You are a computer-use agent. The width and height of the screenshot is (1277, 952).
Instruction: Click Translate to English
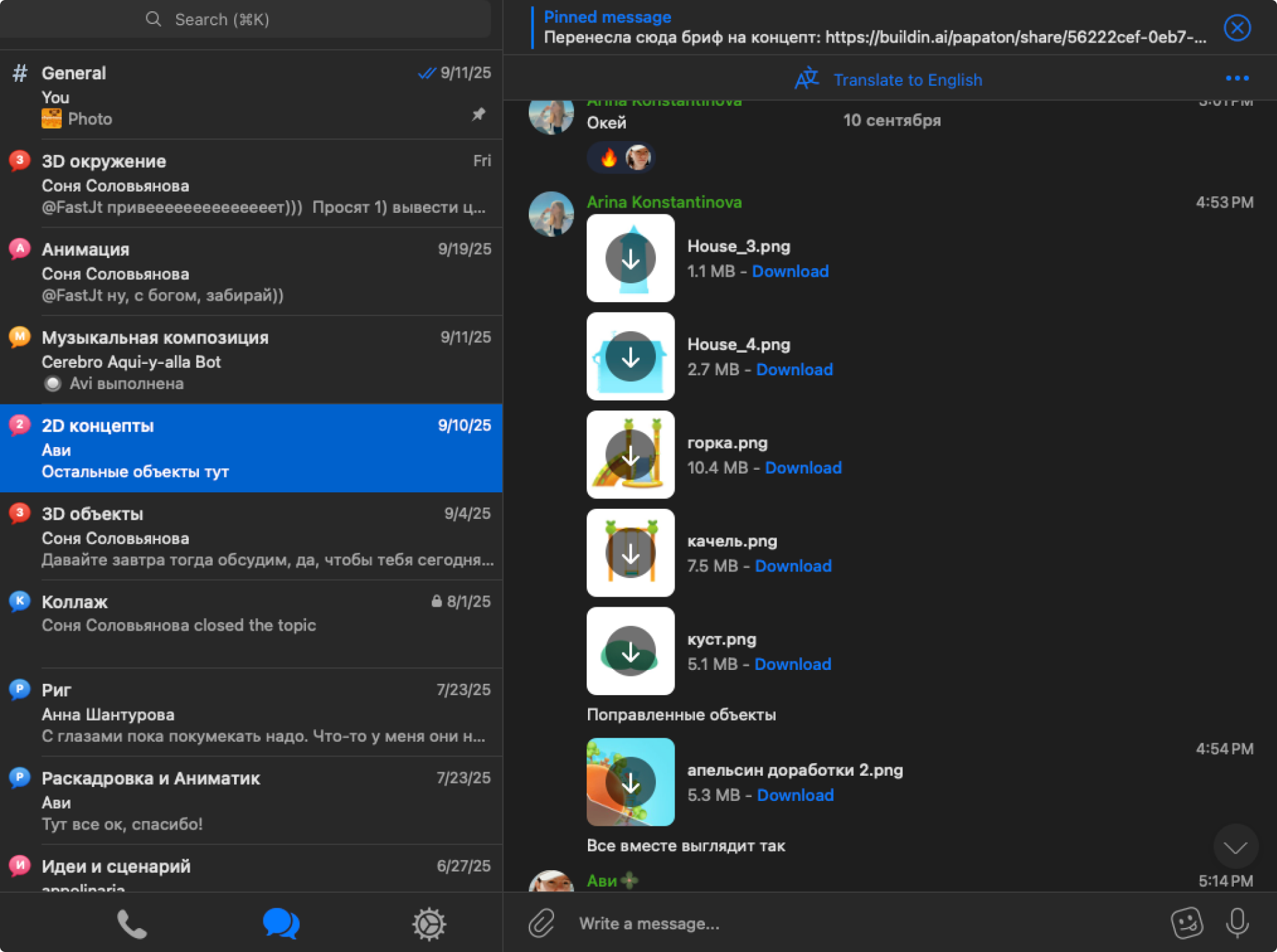coord(907,80)
